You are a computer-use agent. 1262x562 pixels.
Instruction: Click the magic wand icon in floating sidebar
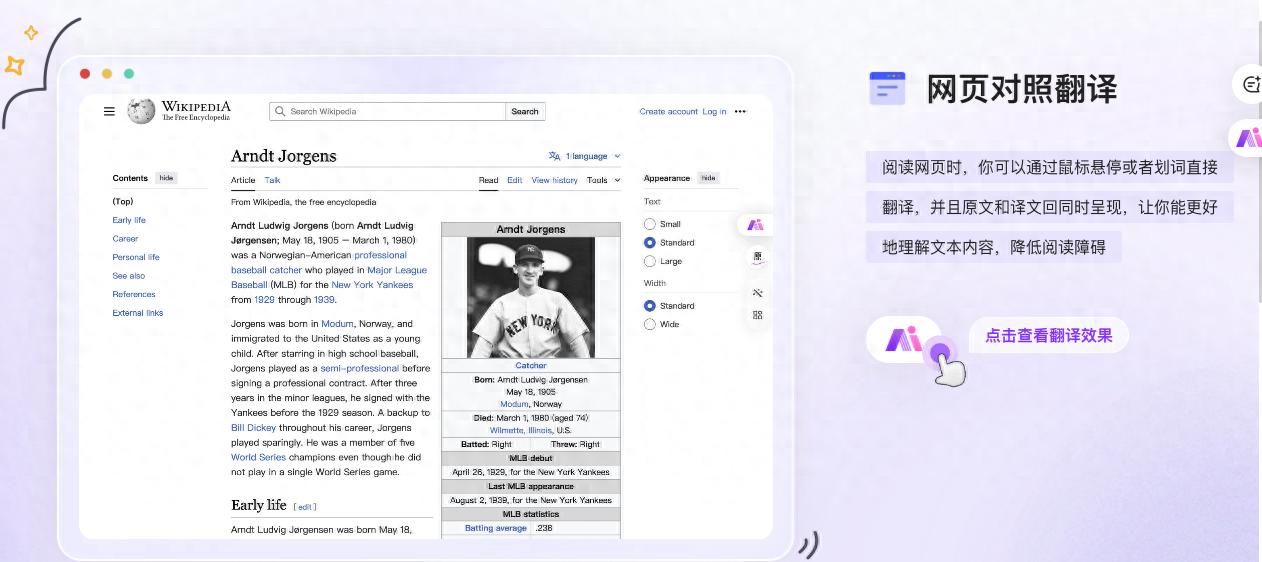757,293
